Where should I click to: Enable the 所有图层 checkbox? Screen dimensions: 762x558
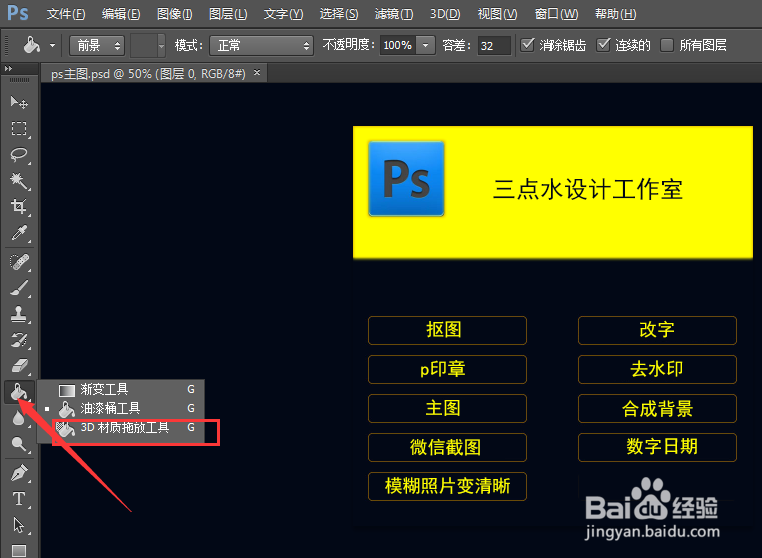[667, 45]
